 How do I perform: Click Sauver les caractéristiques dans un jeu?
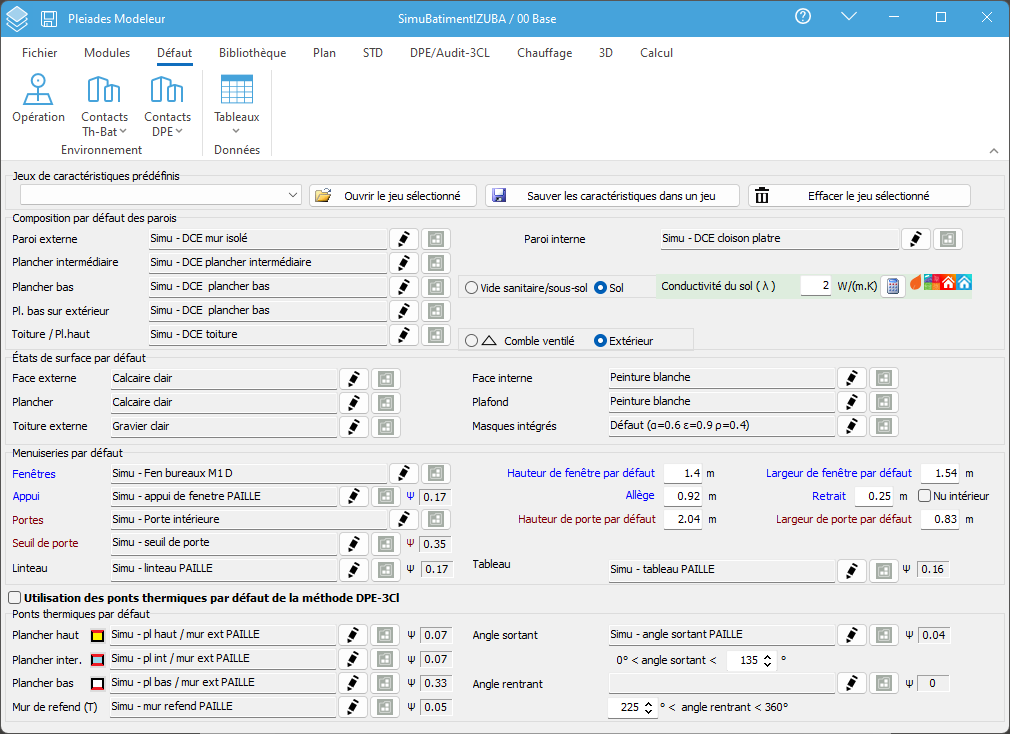(612, 196)
